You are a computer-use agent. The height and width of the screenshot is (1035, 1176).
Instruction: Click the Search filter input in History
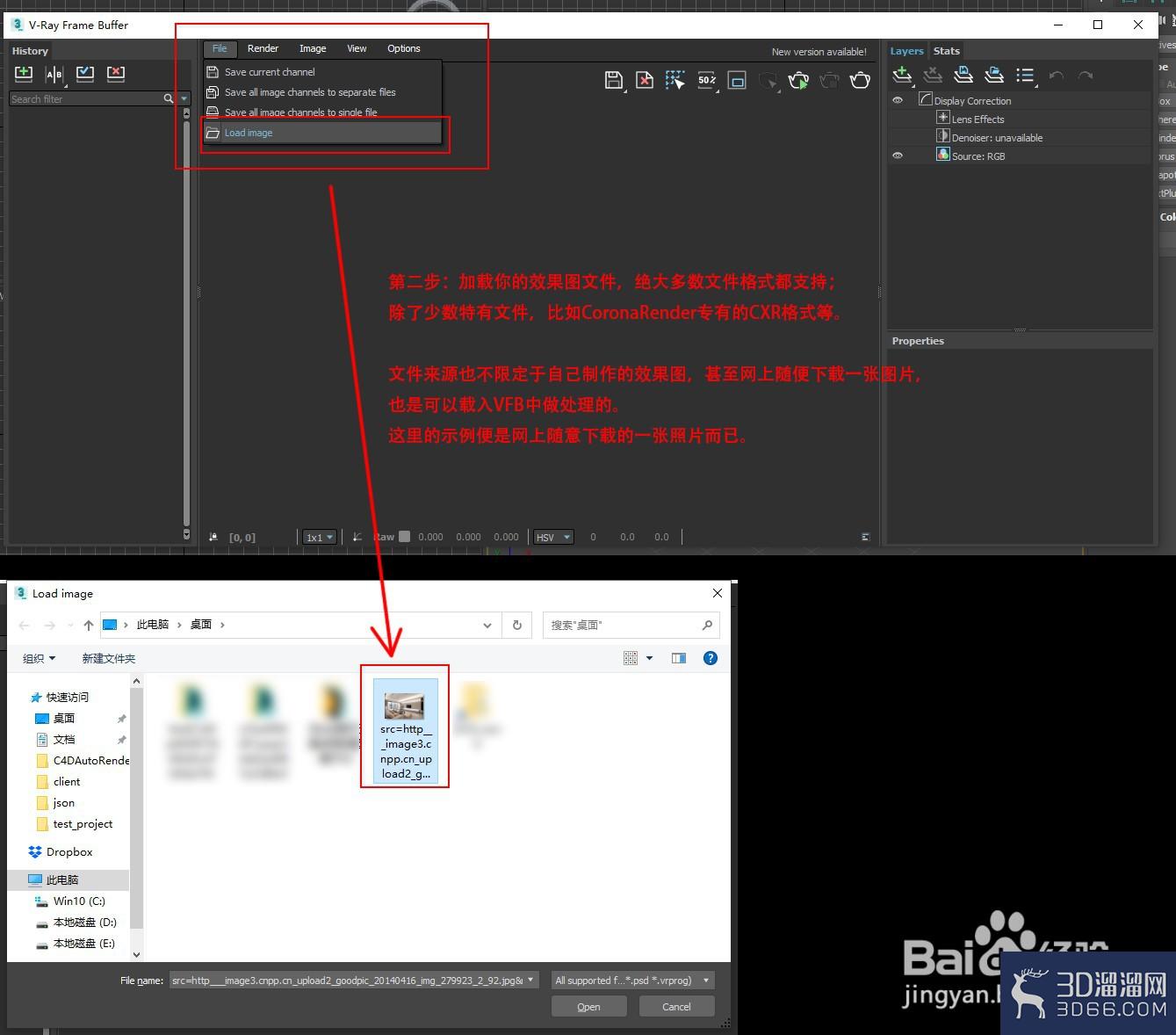tap(86, 99)
